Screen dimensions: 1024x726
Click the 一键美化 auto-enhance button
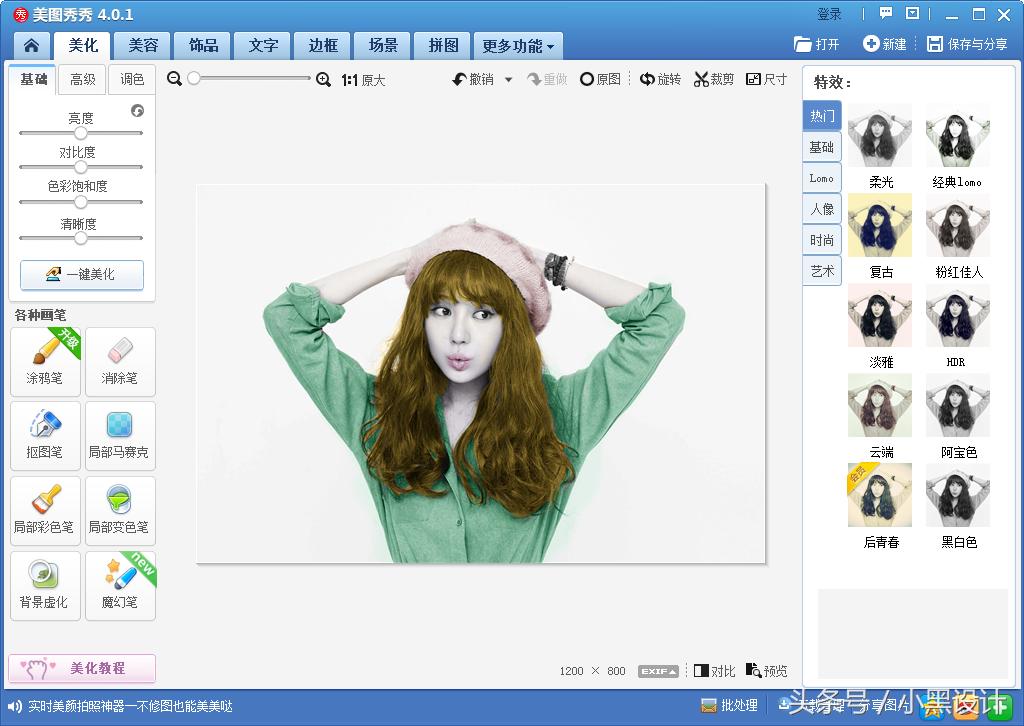pos(81,275)
